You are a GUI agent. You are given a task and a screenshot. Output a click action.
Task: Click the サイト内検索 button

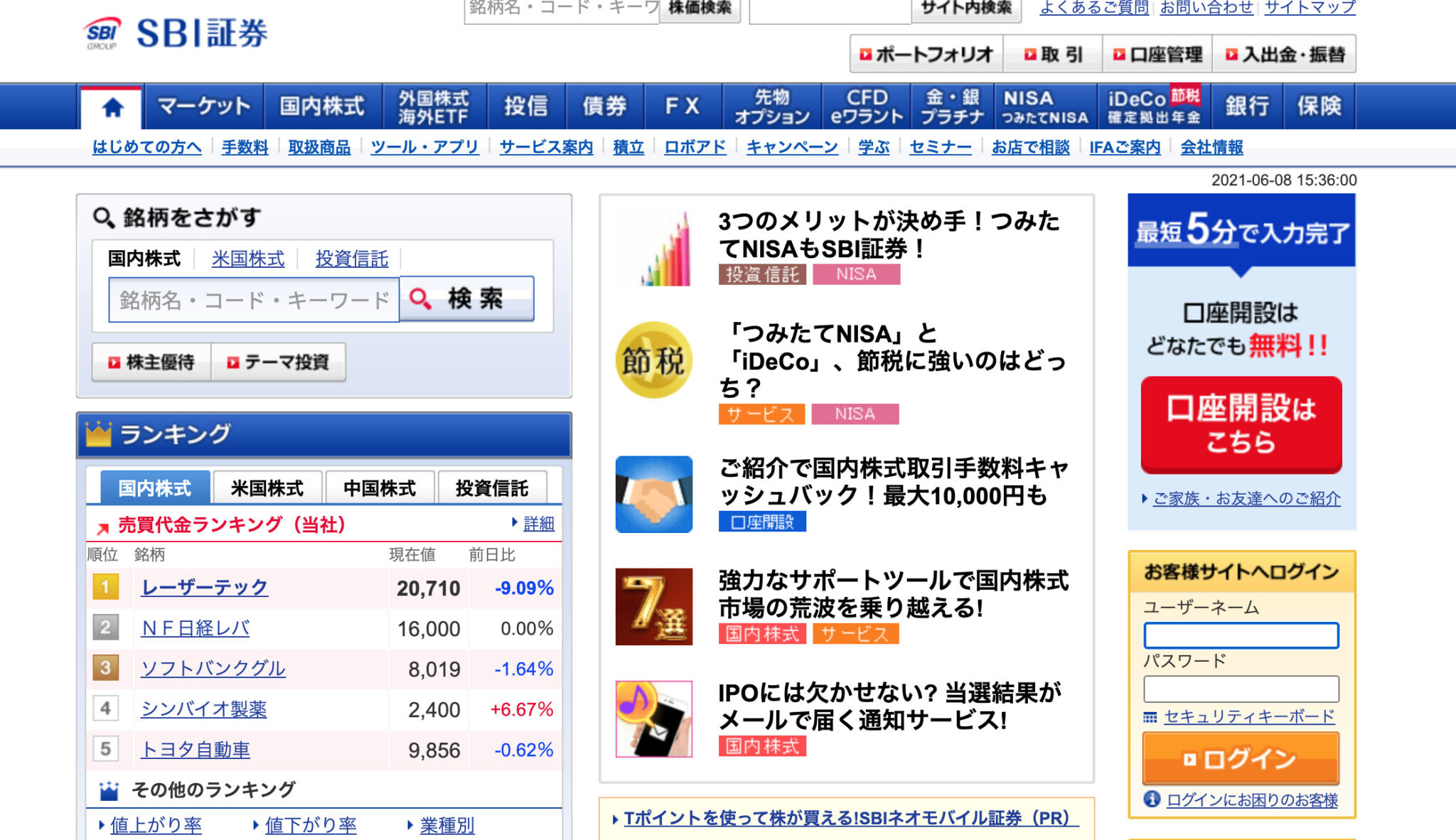click(966, 9)
